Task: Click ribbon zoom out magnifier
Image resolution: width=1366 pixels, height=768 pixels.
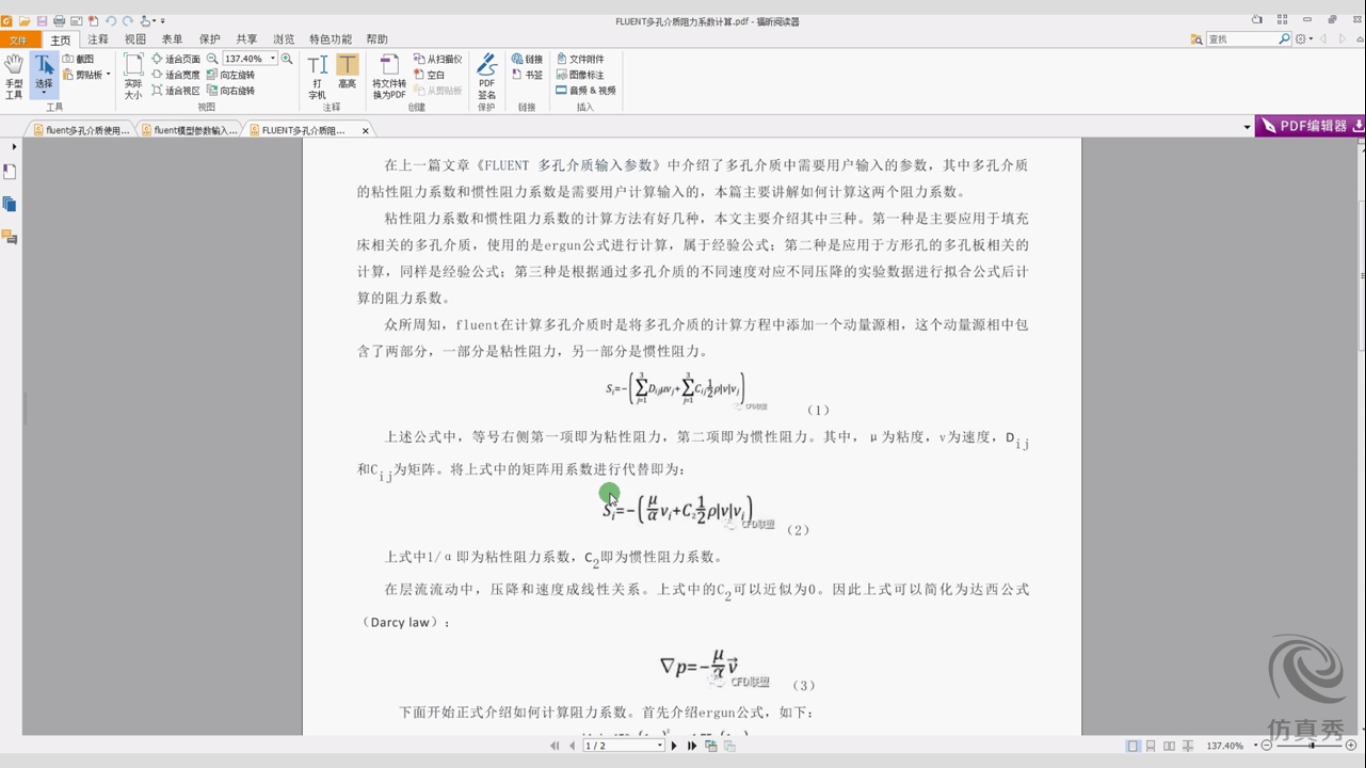Action: (212, 59)
